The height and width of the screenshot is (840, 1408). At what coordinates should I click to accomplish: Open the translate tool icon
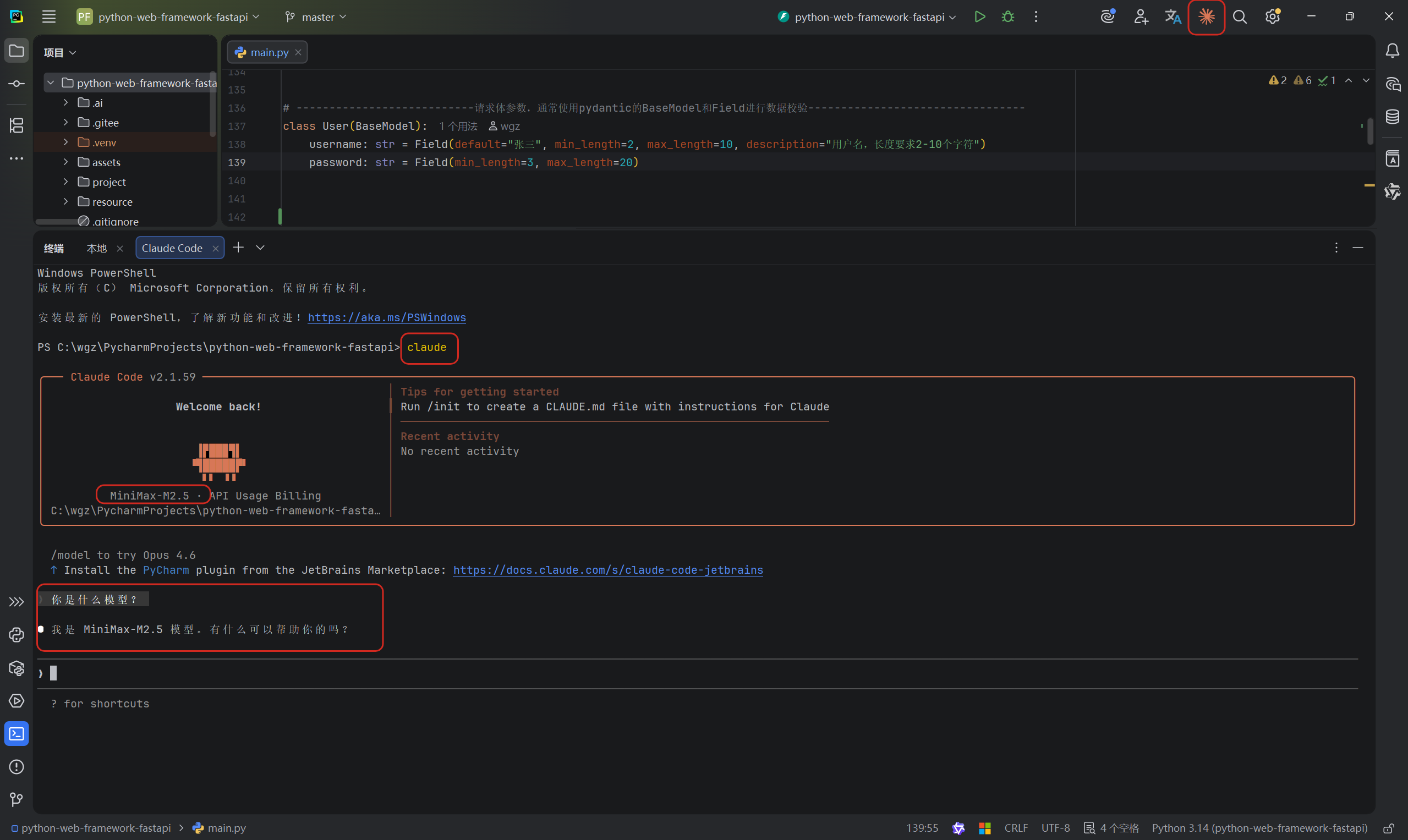1173,17
